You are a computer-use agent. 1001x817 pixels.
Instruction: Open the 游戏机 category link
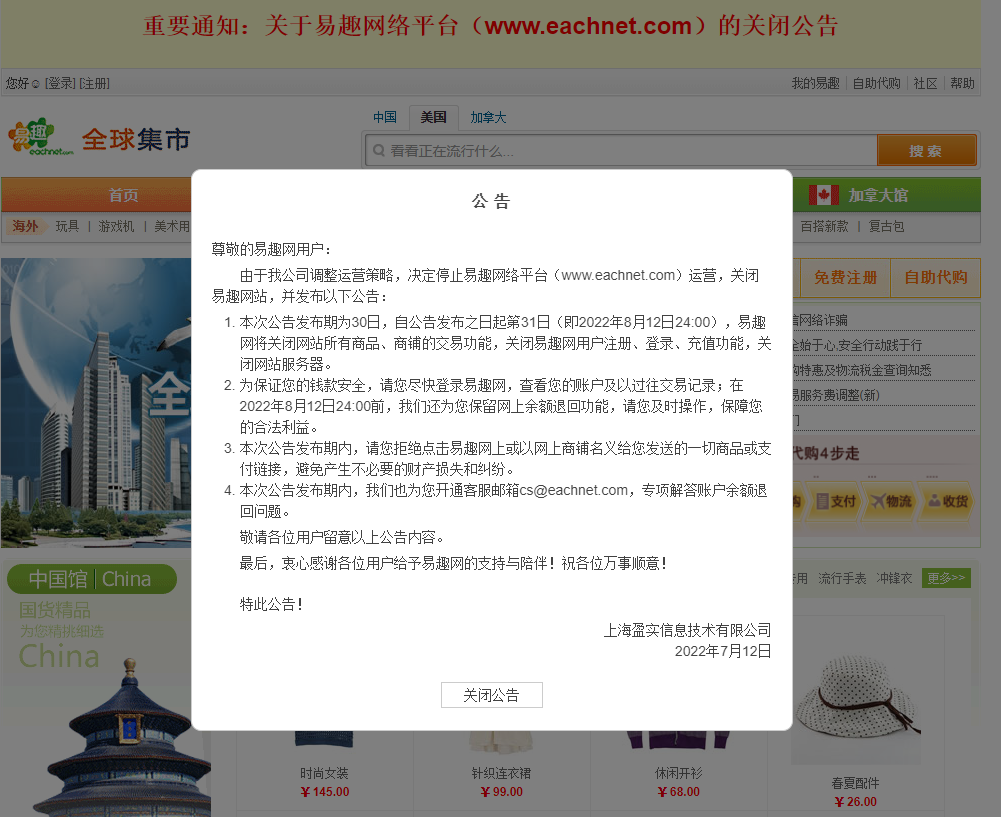[116, 226]
